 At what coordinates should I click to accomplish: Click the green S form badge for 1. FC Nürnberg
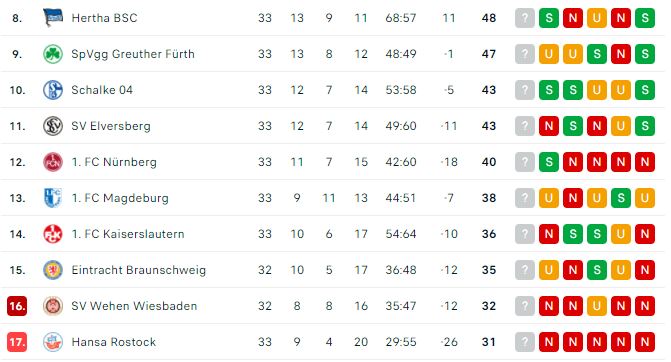(549, 162)
